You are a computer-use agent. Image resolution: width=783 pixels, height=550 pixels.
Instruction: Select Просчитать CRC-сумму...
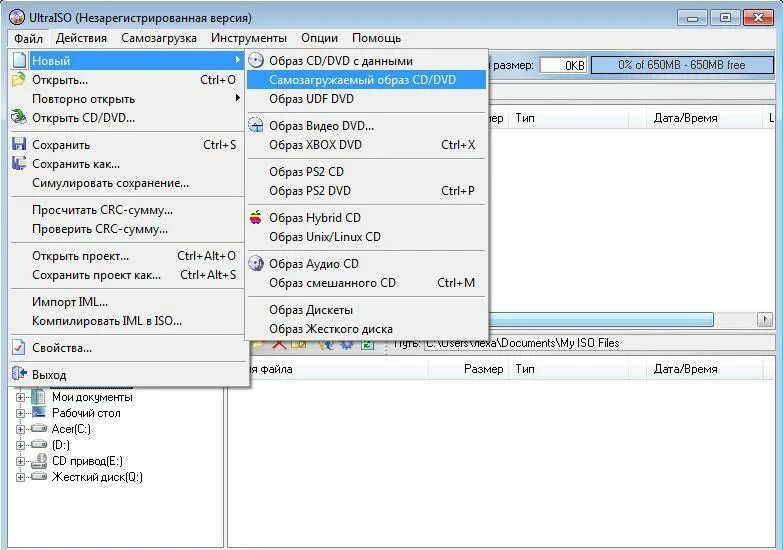click(127, 210)
